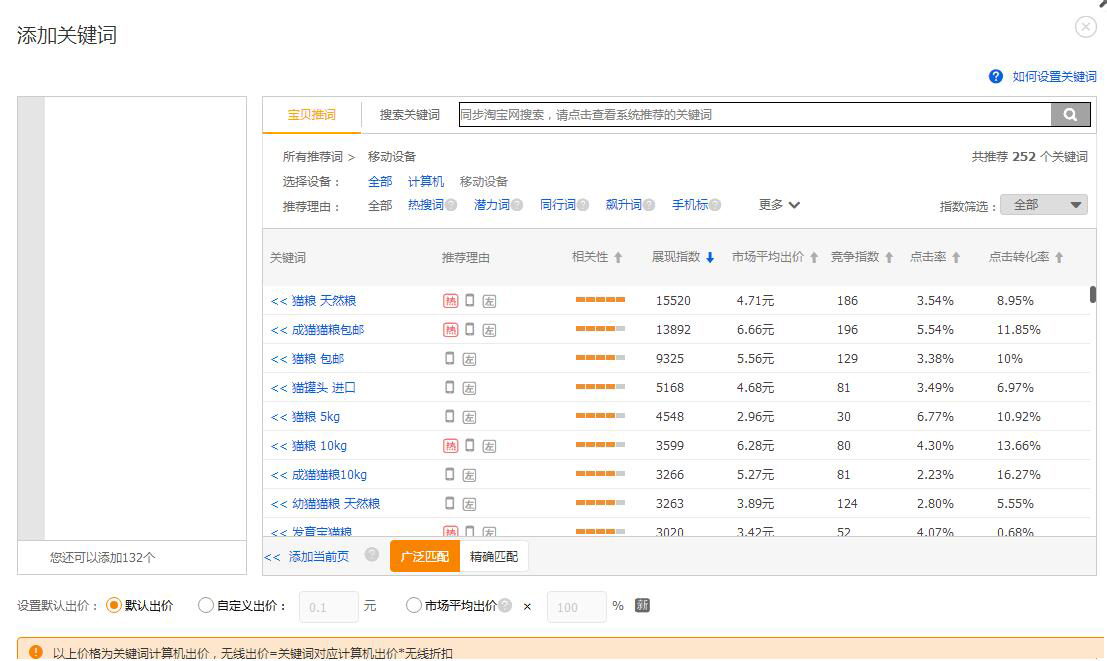打开"指数筛选"的"全部"下拉框
The width and height of the screenshot is (1107, 661).
click(x=1043, y=204)
